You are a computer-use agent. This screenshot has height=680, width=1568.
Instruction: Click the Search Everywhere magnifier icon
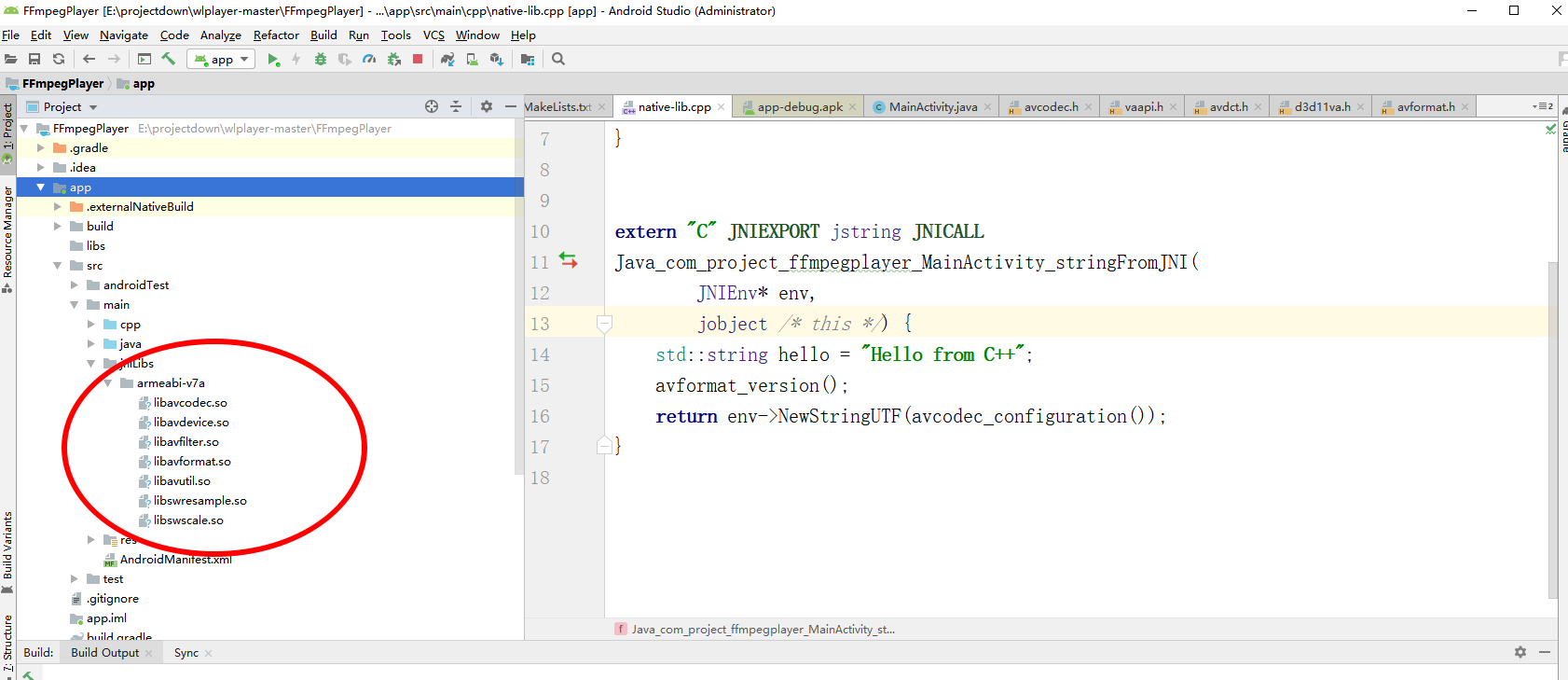tap(558, 60)
